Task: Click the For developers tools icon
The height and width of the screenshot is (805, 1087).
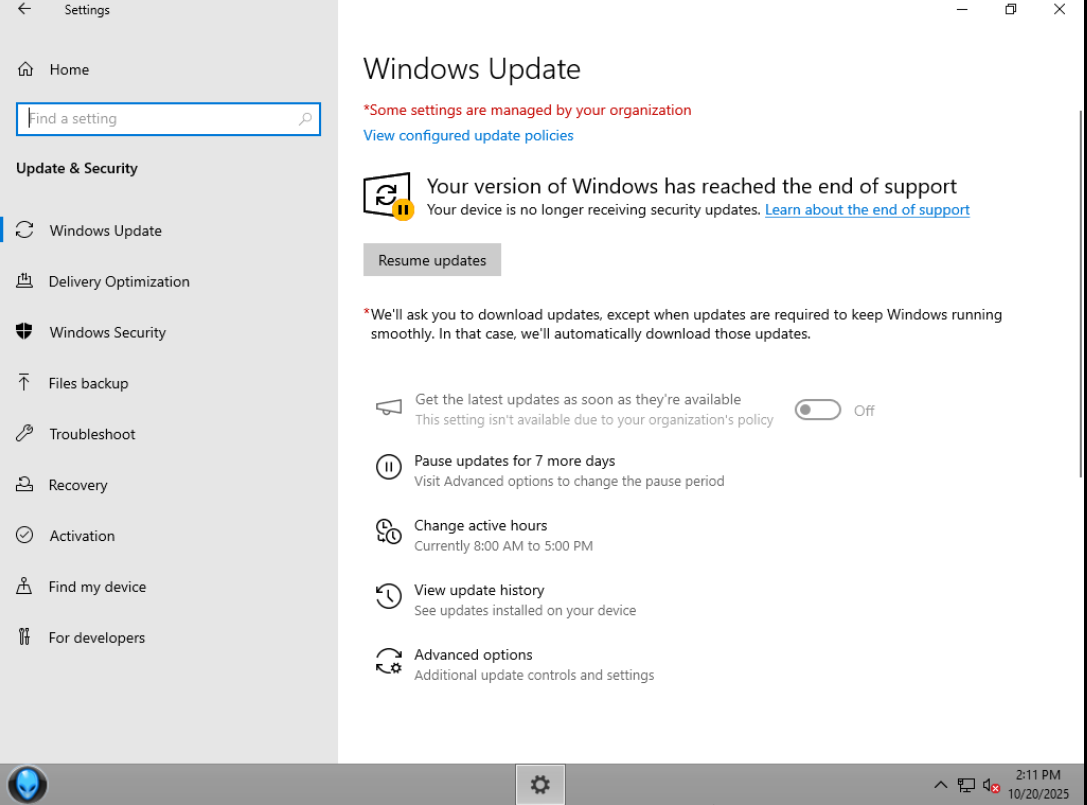Action: 24,637
